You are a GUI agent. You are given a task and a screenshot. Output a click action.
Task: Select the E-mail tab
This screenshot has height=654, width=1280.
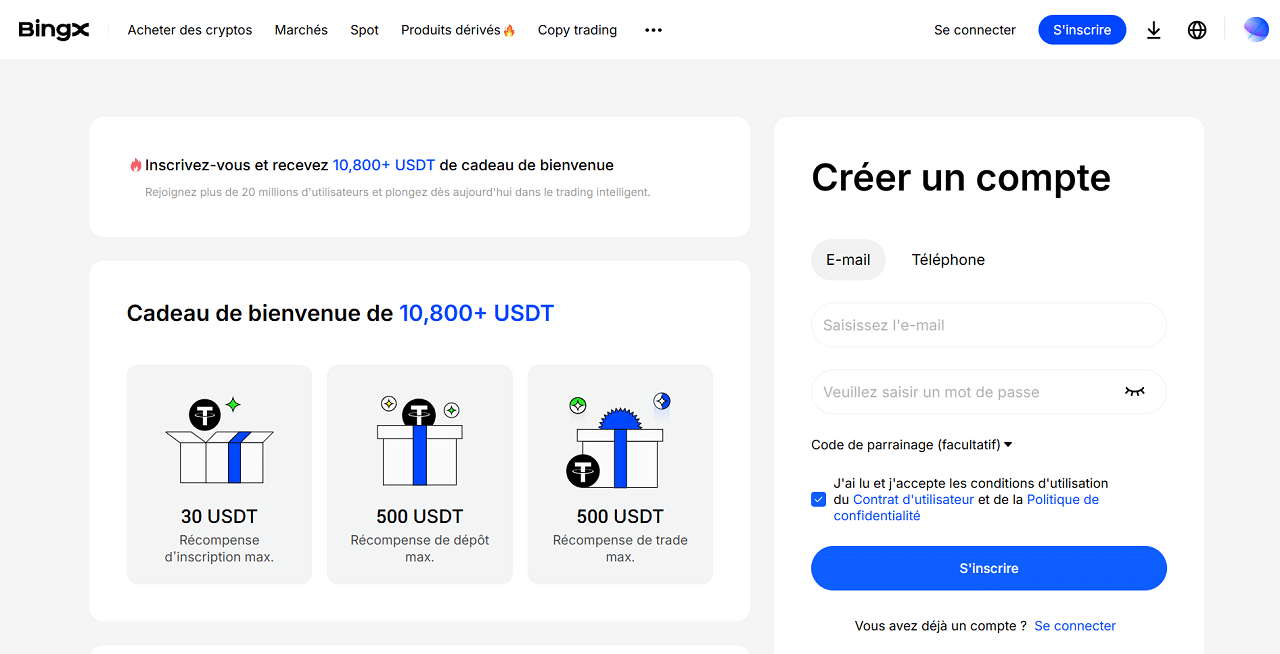point(848,260)
